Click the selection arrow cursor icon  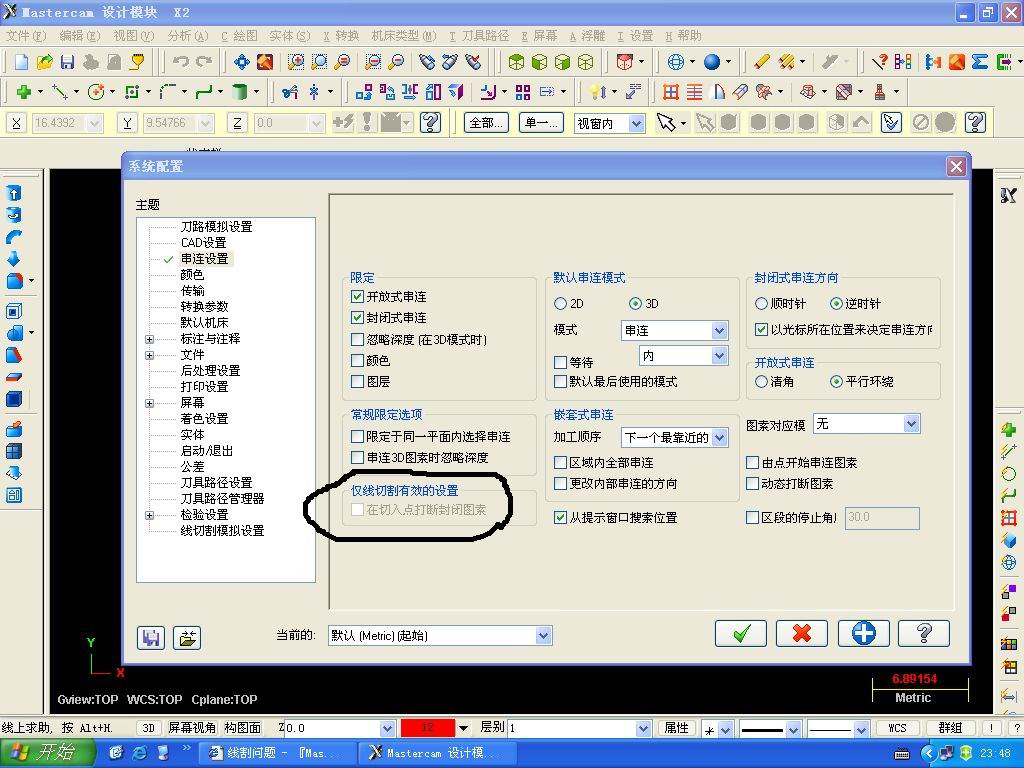pos(665,122)
